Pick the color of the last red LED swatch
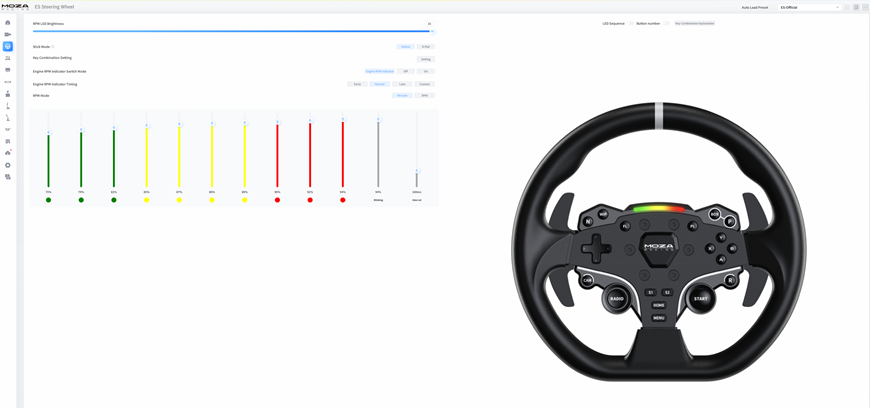 point(343,200)
